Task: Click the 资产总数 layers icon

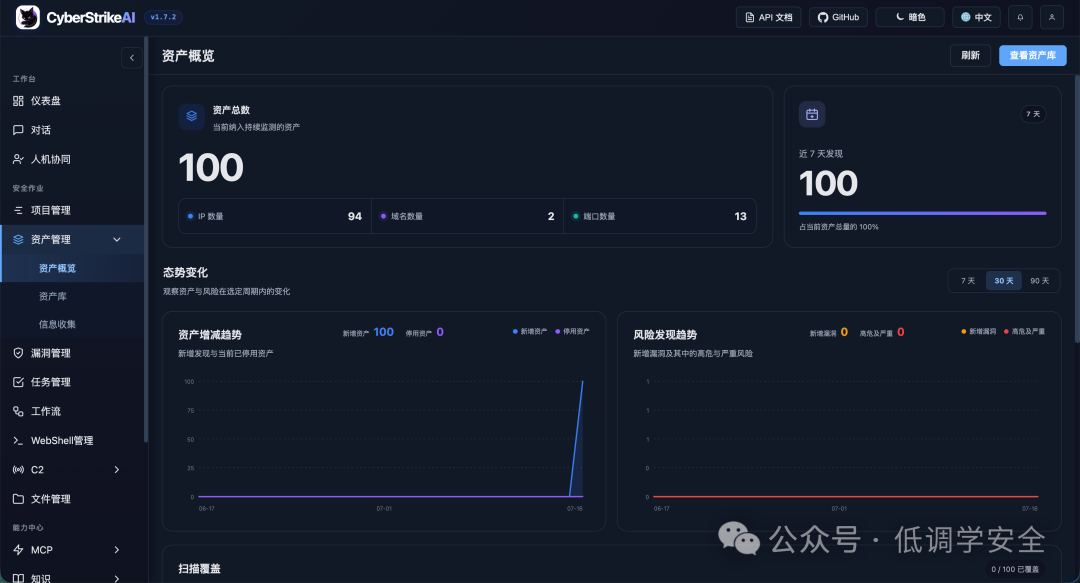Action: (191, 116)
